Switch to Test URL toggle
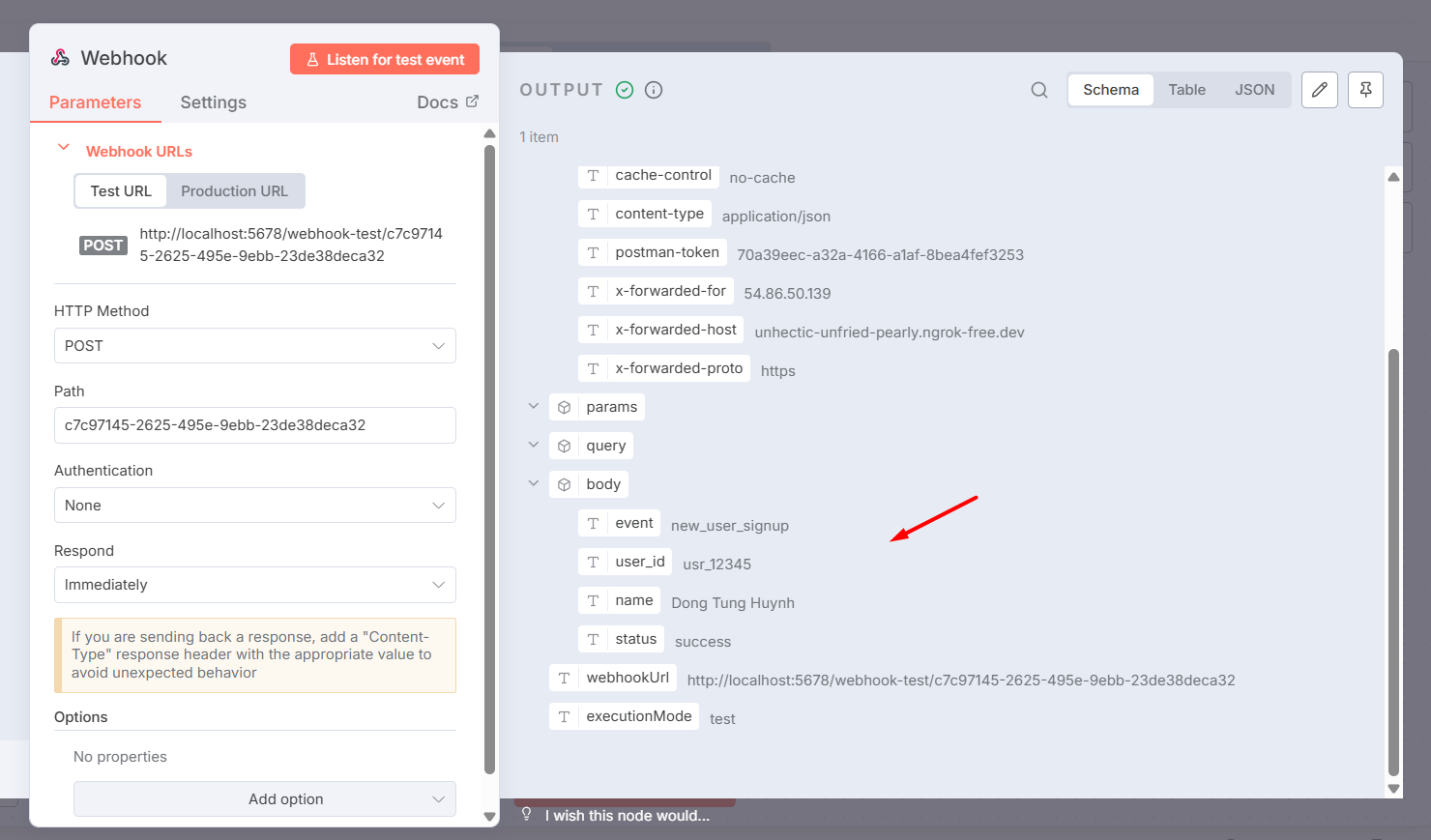The image size is (1431, 840). (121, 191)
